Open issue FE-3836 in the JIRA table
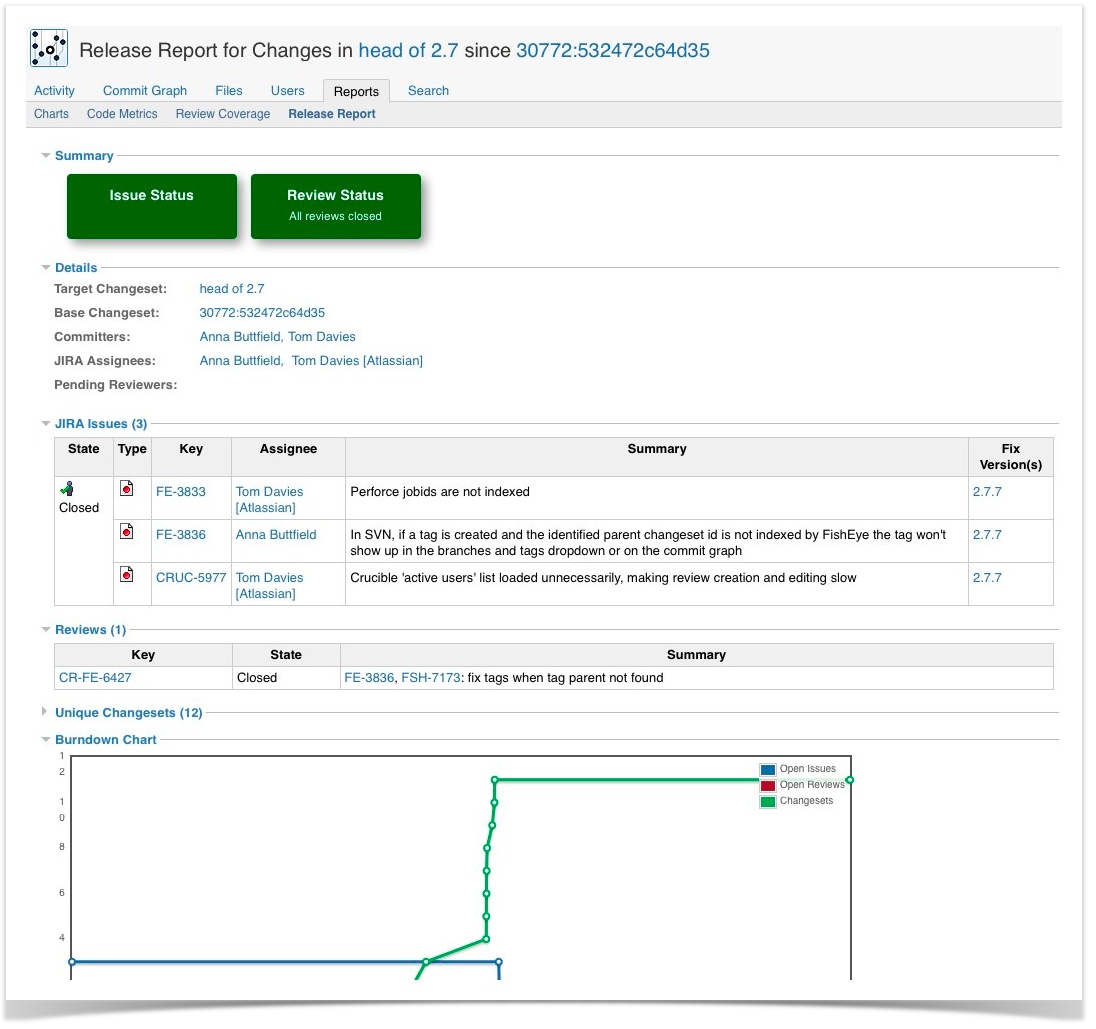1096x1029 pixels. click(181, 535)
